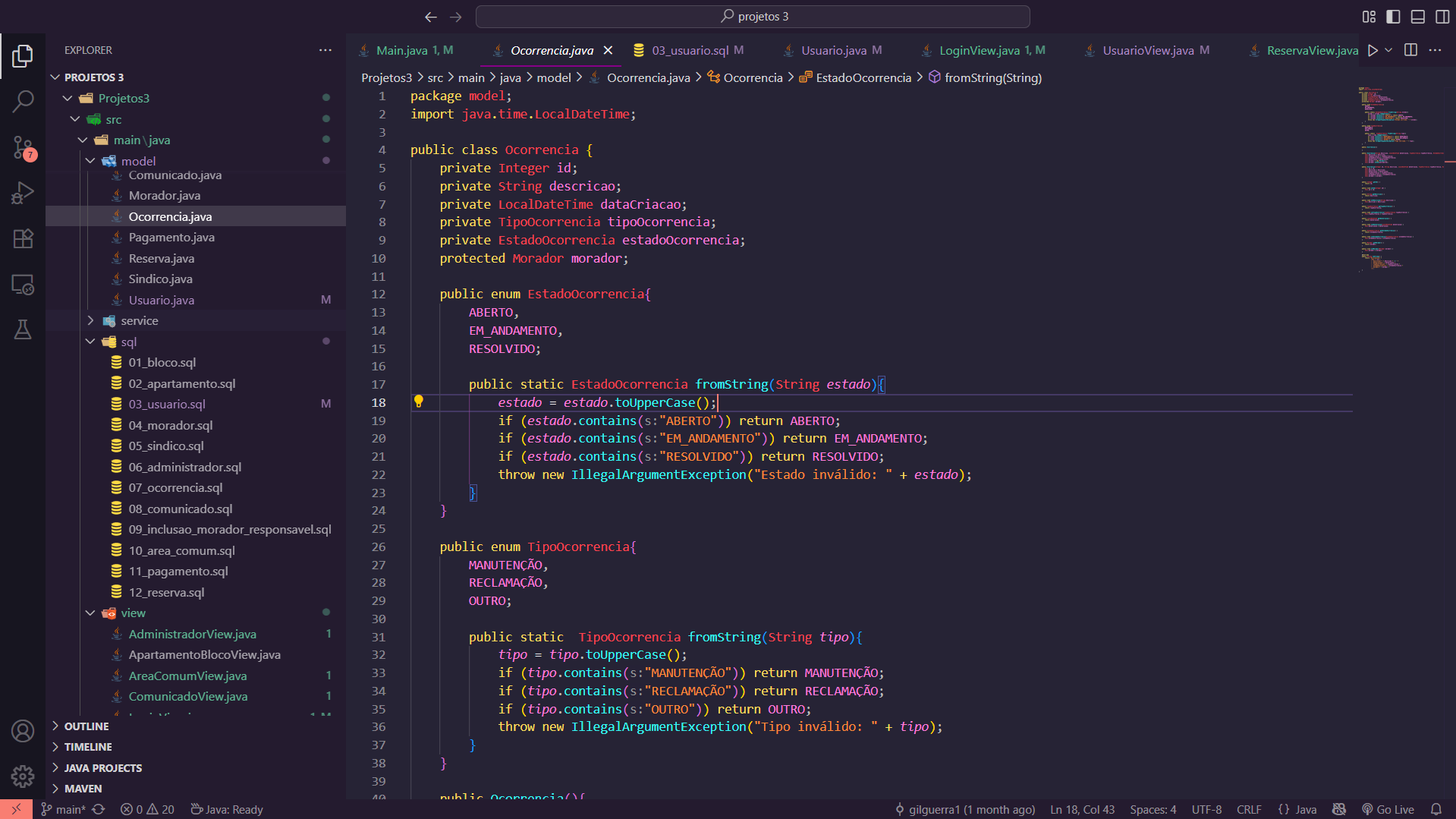Open errors and warnings in status bar
This screenshot has height=819, width=1456.
click(147, 809)
